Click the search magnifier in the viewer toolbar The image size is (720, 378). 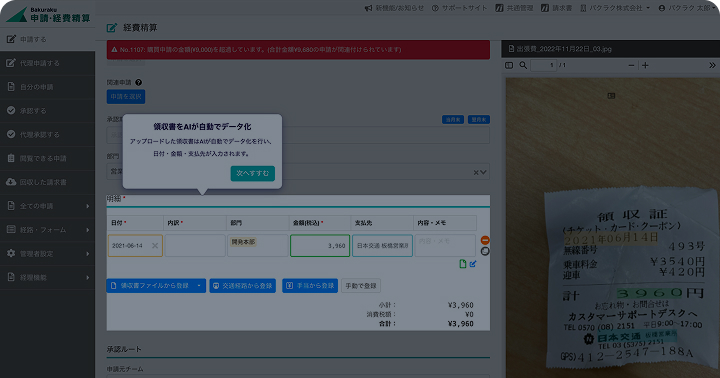coord(523,65)
